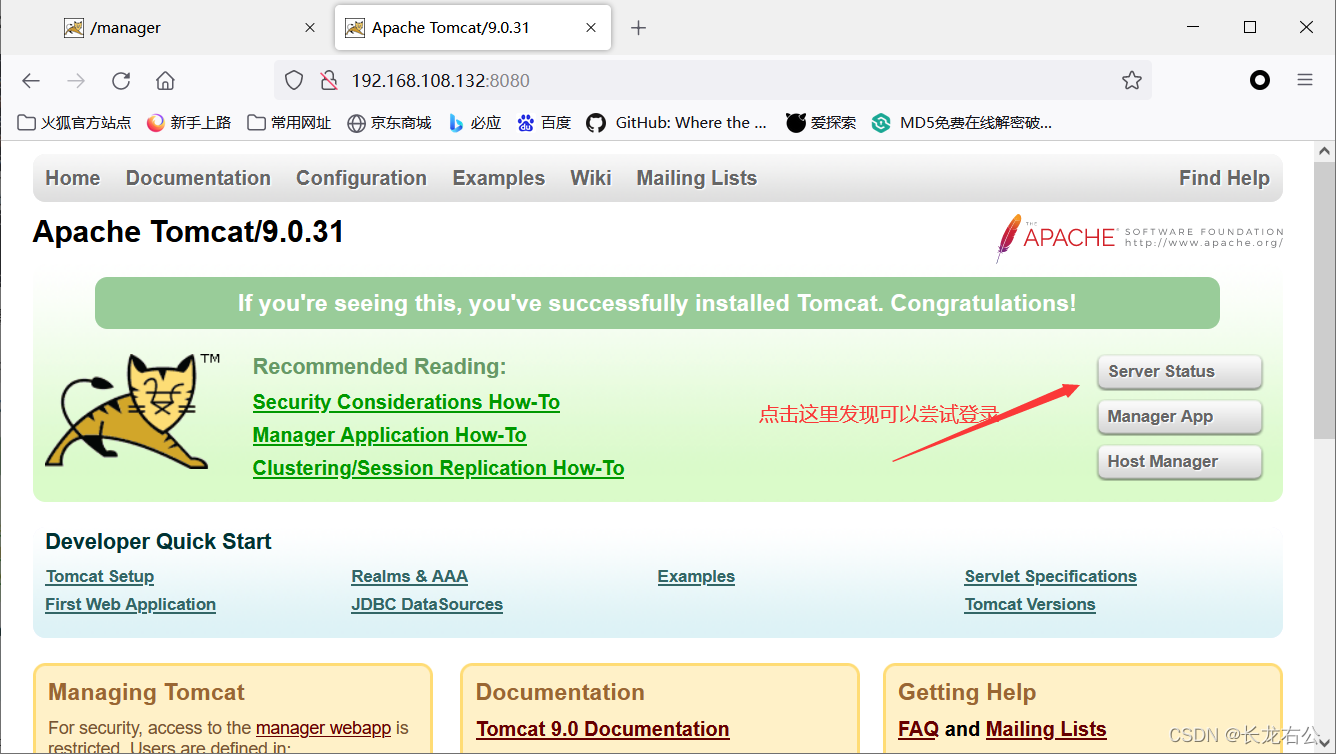
Task: Click the Manager App button
Action: pyautogui.click(x=1179, y=416)
